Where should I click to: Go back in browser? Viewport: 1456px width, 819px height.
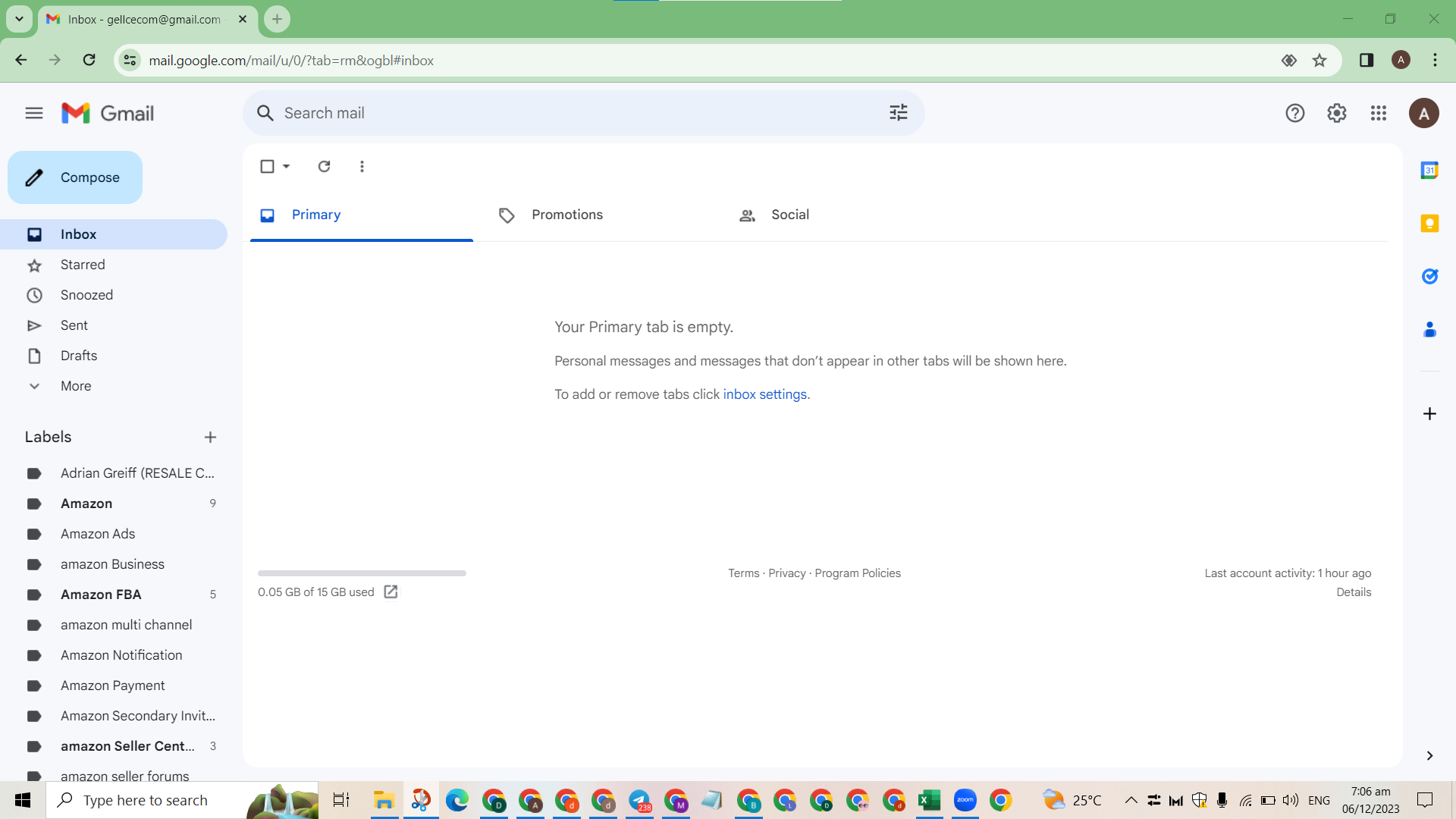(x=21, y=60)
